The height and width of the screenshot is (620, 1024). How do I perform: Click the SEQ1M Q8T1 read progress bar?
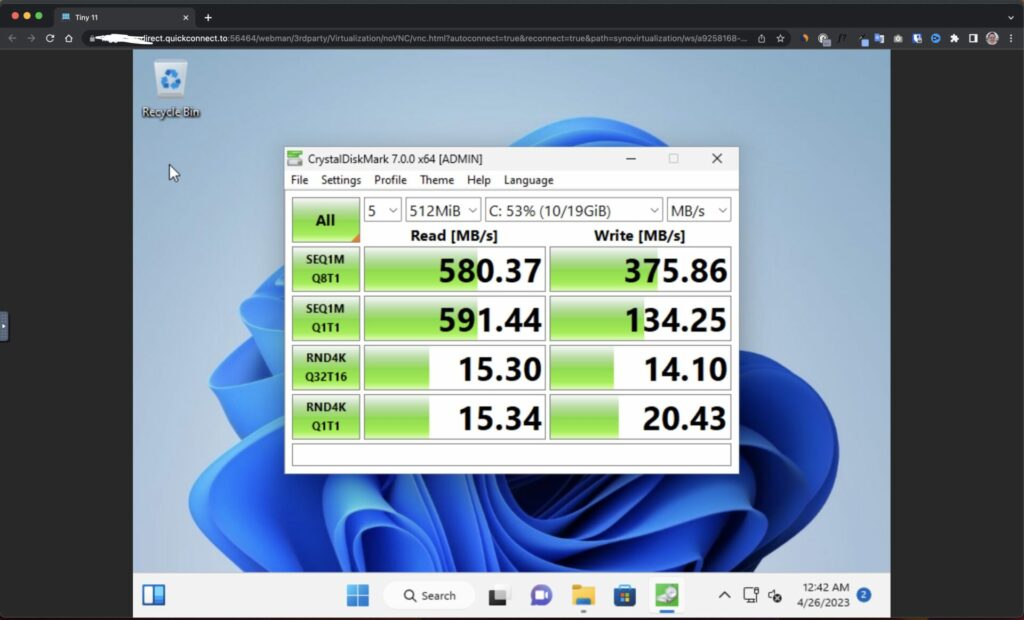coord(453,268)
